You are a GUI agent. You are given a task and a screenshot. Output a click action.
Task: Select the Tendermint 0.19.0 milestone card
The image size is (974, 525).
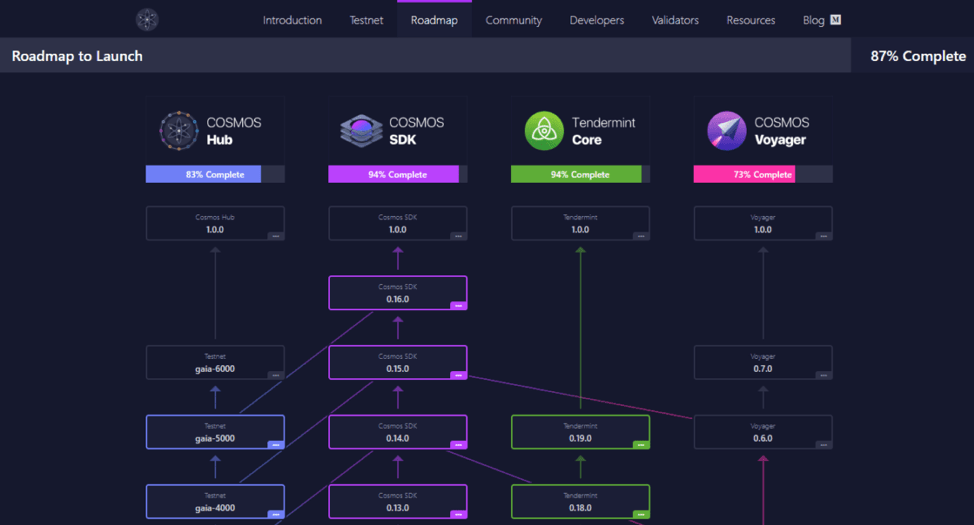(x=580, y=432)
